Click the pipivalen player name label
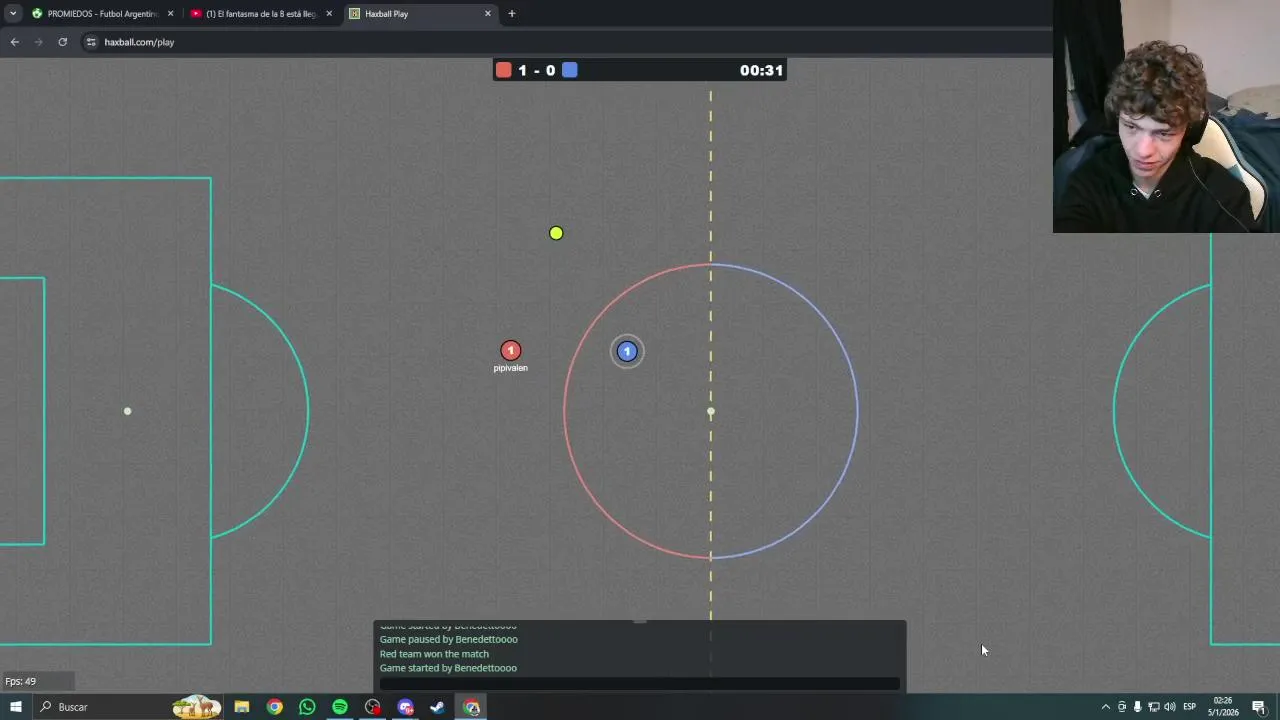The width and height of the screenshot is (1280, 720). pos(510,368)
